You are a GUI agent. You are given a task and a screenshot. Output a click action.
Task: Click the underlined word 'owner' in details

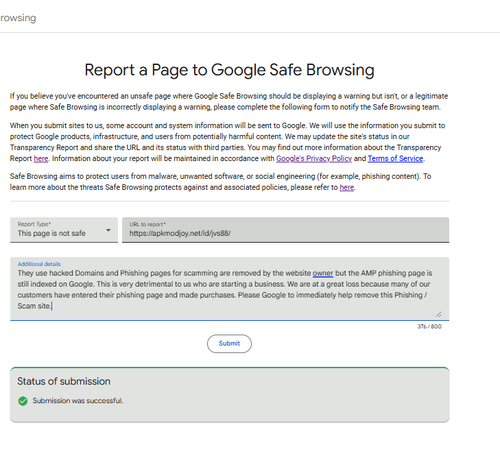point(323,273)
